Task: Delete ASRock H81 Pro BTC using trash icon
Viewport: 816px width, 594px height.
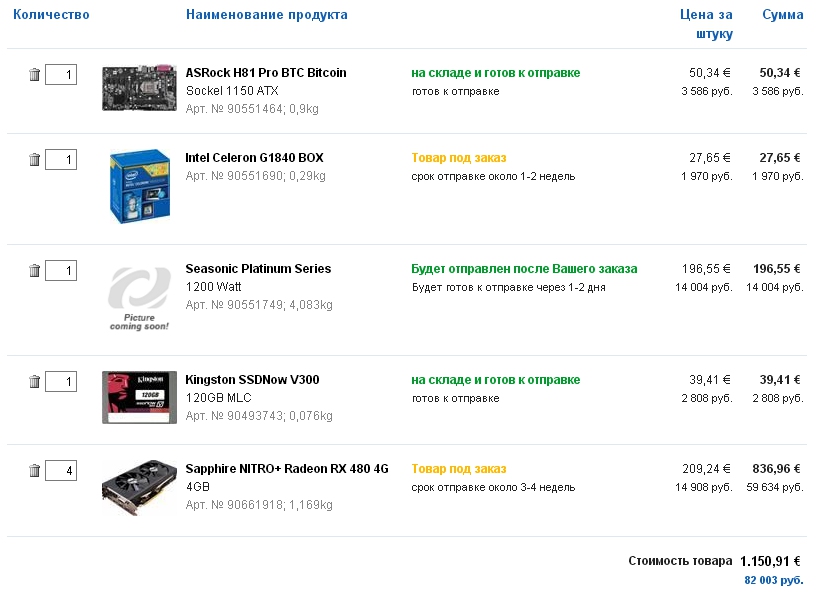Action: click(x=34, y=74)
